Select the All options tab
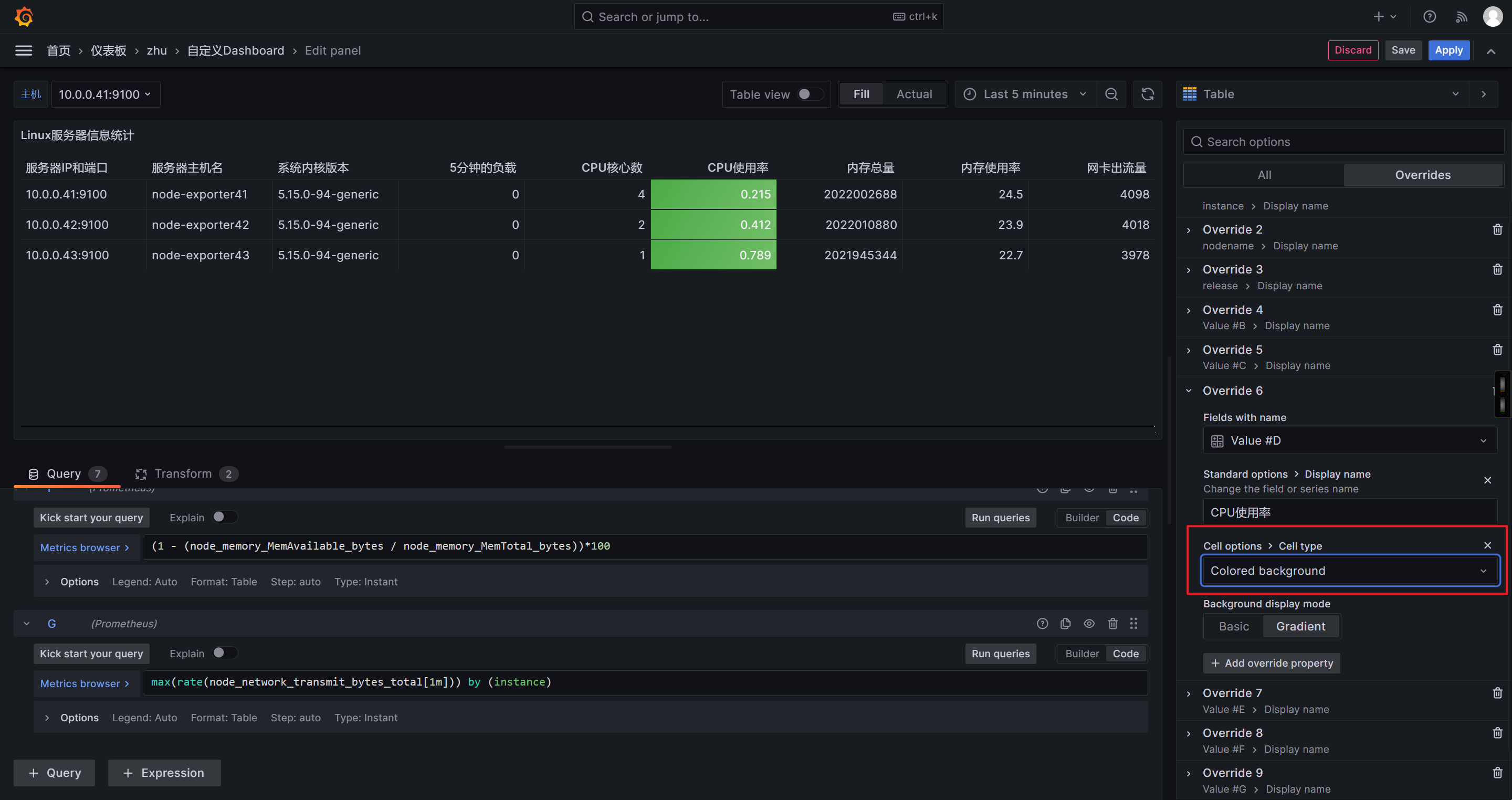Image resolution: width=1512 pixels, height=800 pixels. pos(1264,175)
